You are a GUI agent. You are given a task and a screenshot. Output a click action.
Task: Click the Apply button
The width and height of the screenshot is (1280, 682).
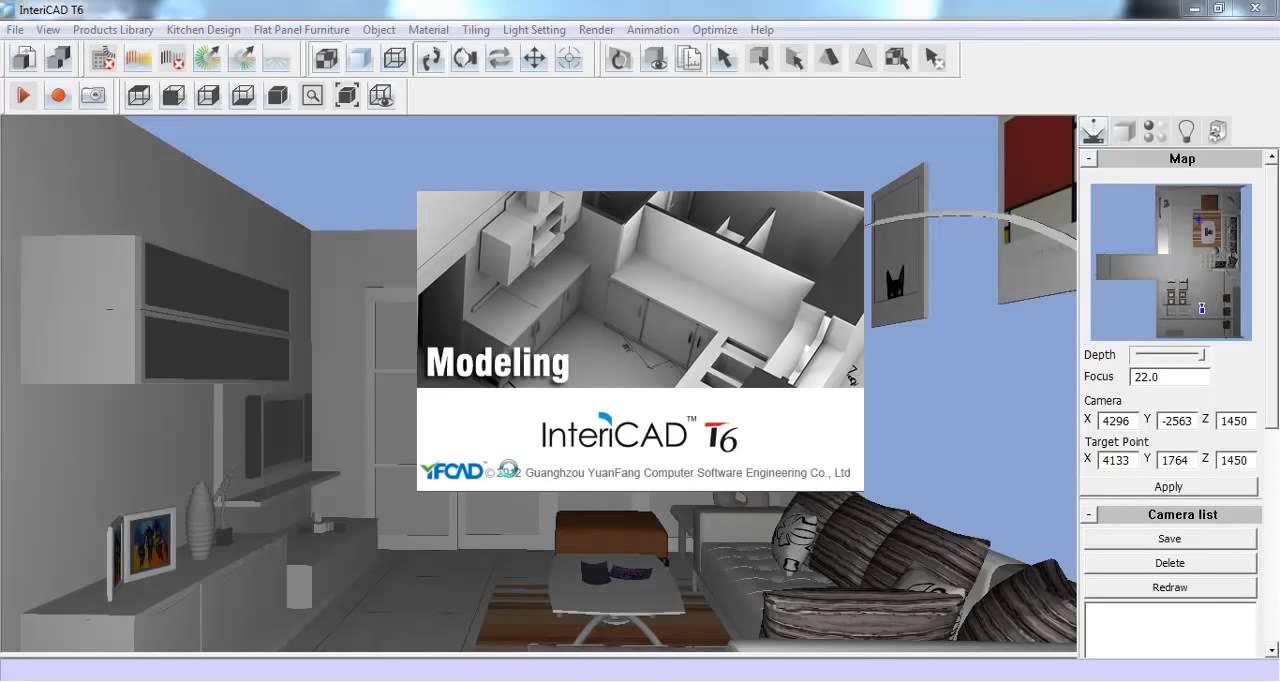click(x=1169, y=487)
